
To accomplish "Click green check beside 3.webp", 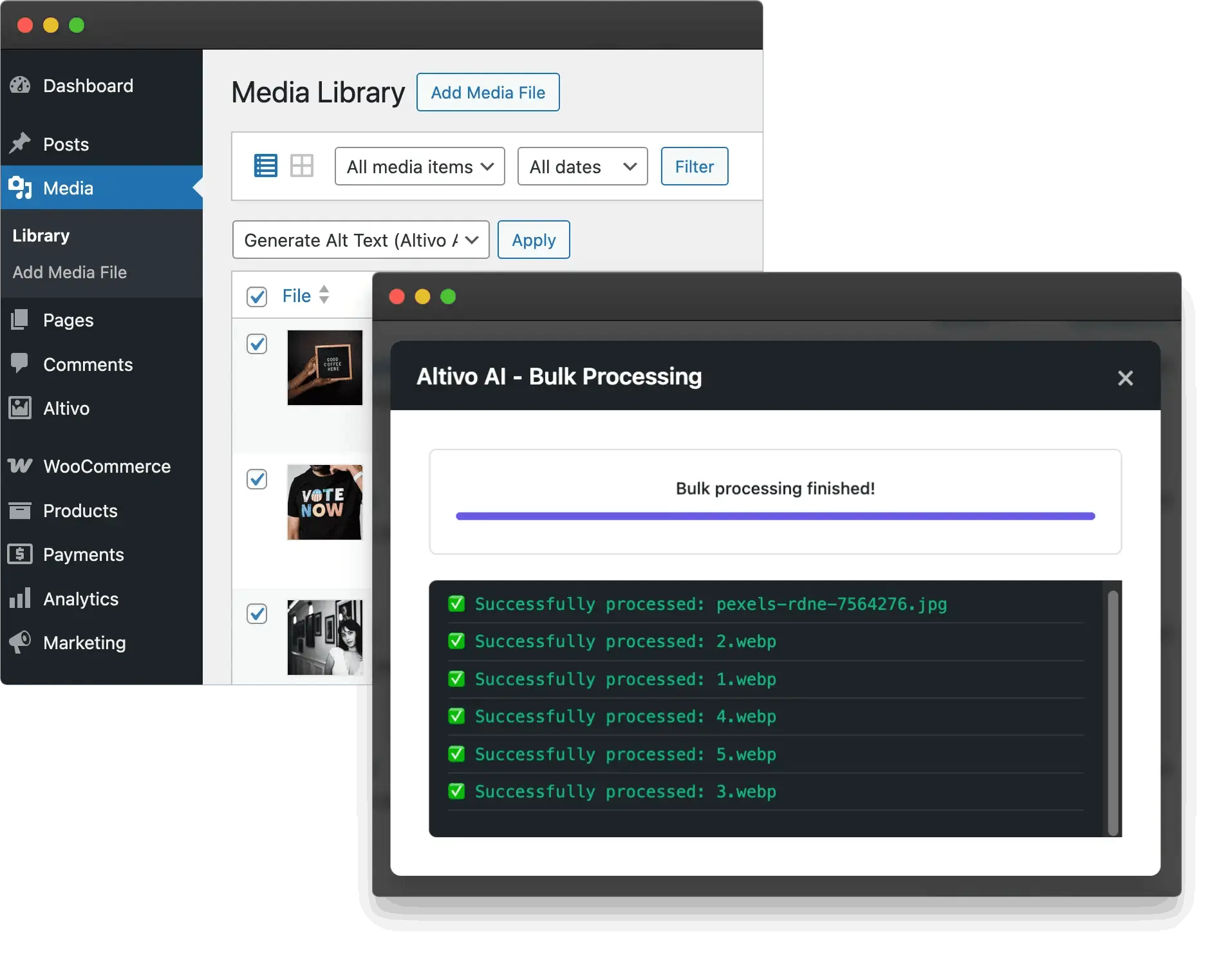I will [x=456, y=791].
